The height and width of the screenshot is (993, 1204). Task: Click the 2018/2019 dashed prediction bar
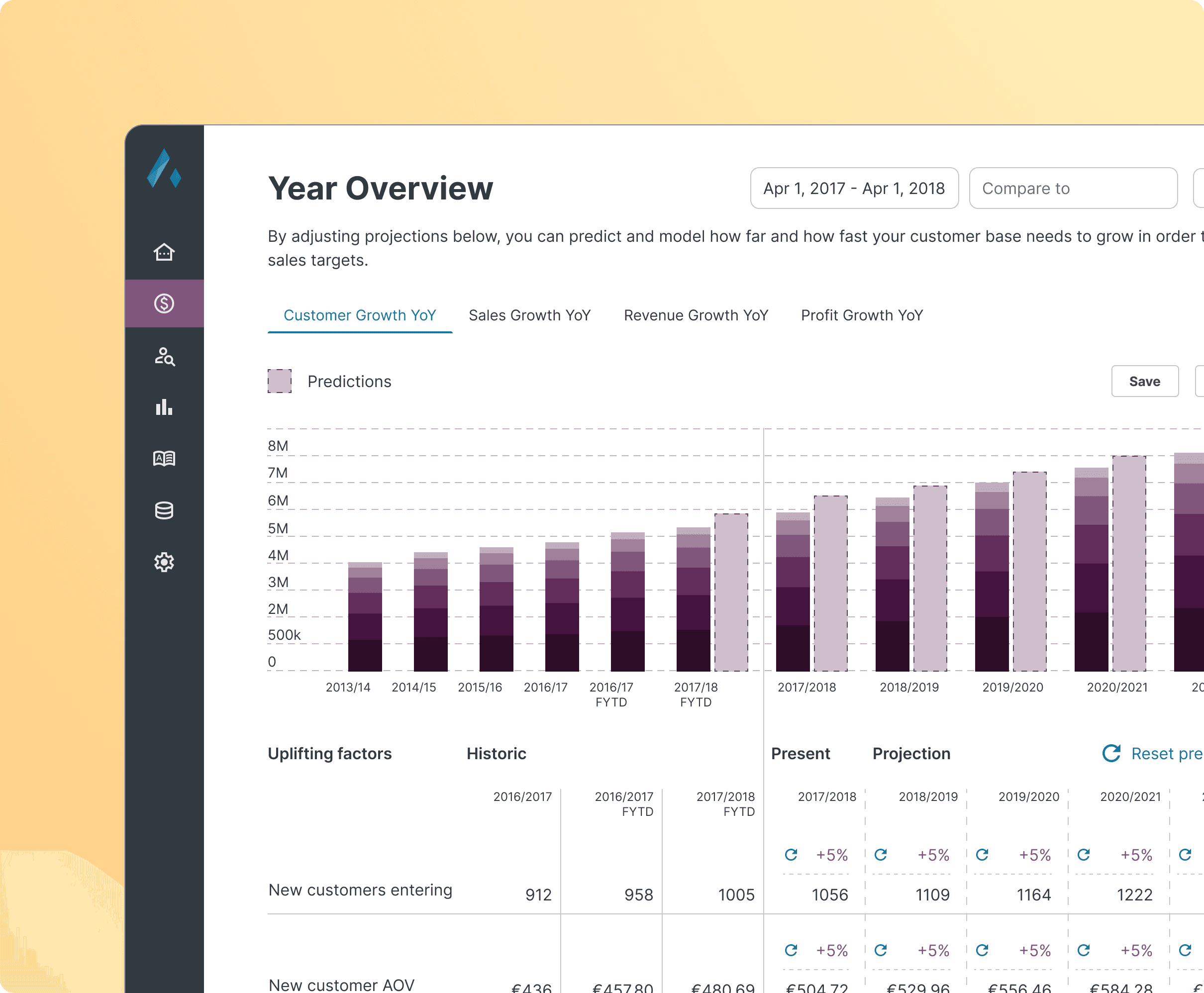click(930, 578)
